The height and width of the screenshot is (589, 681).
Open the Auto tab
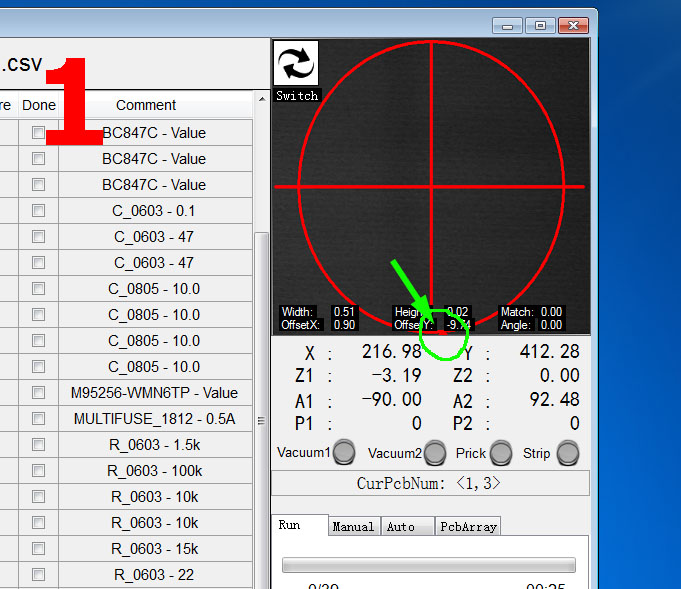[407, 526]
